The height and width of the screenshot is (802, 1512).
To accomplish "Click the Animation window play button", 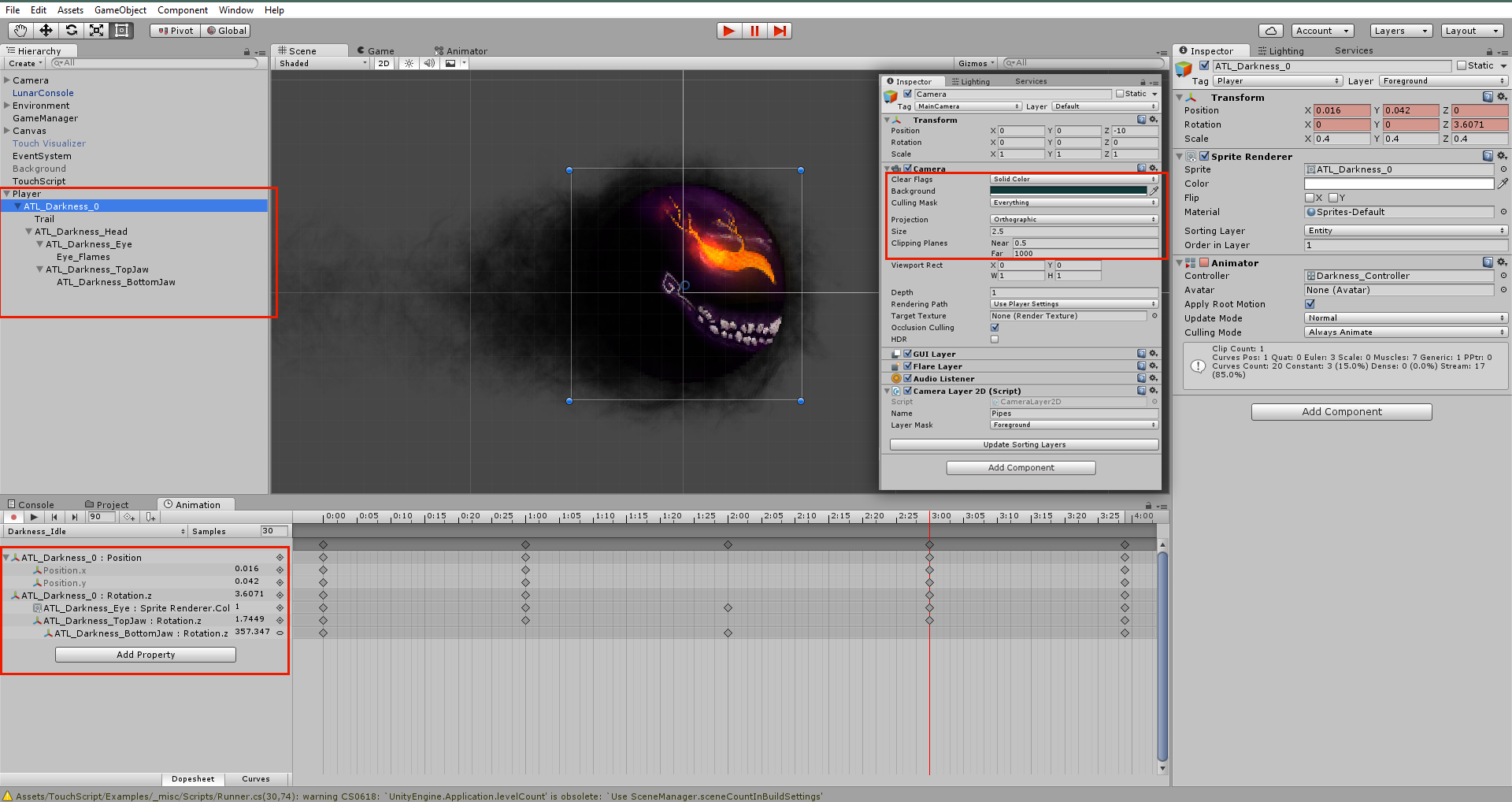I will click(34, 518).
